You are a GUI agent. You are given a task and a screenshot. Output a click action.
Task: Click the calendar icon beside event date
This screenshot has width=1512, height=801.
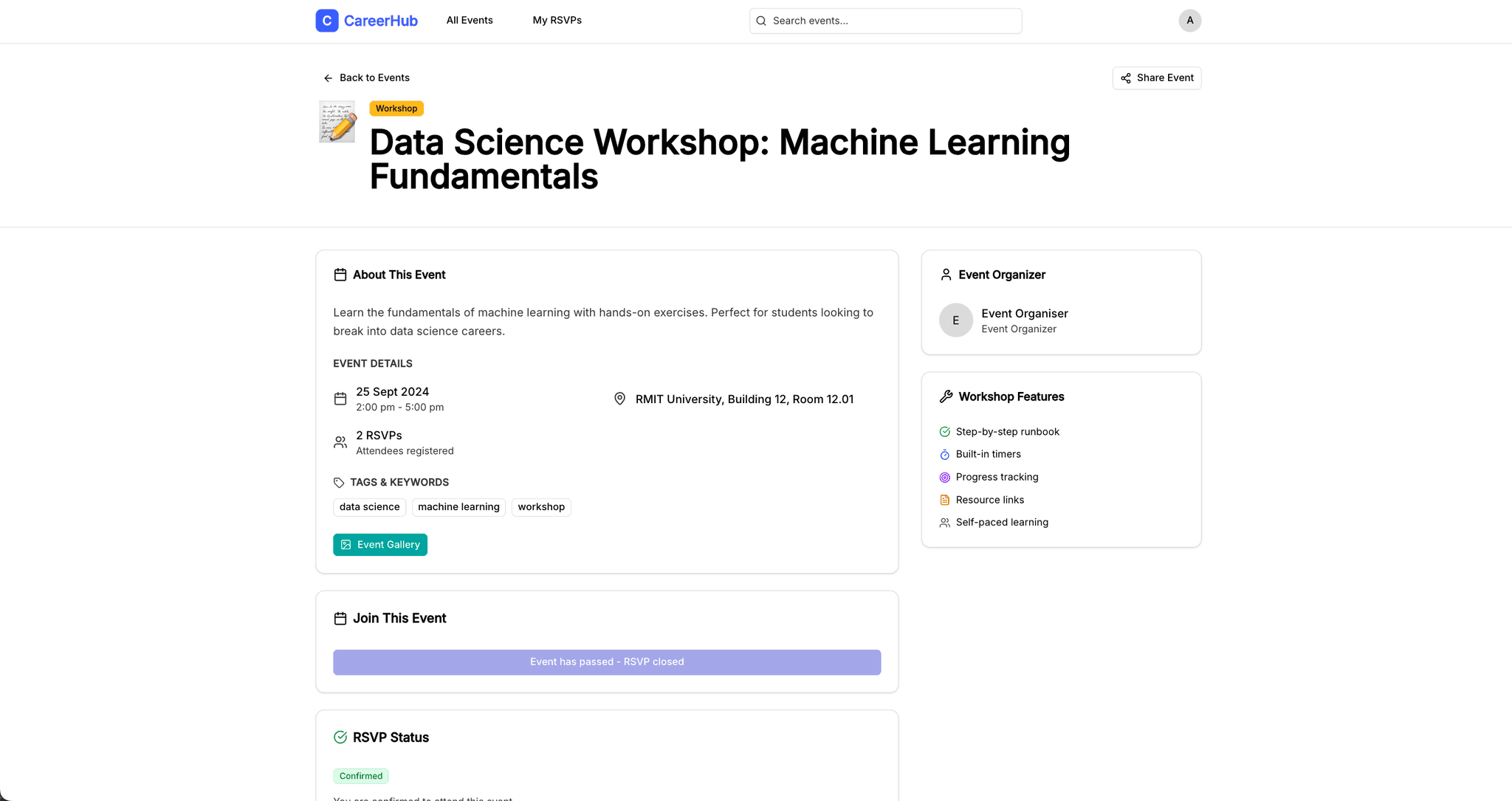point(340,399)
